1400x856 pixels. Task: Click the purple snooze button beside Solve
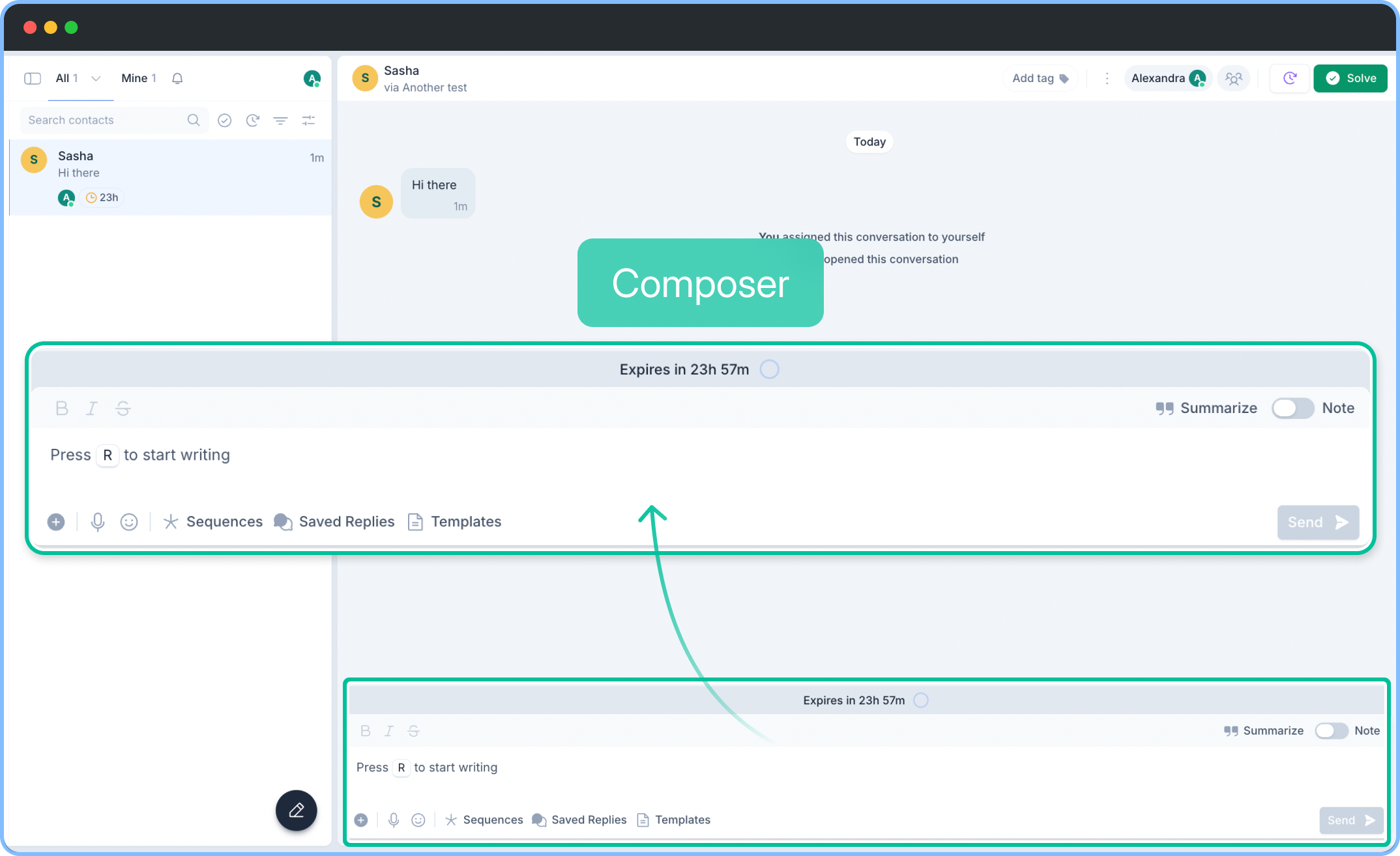1289,79
